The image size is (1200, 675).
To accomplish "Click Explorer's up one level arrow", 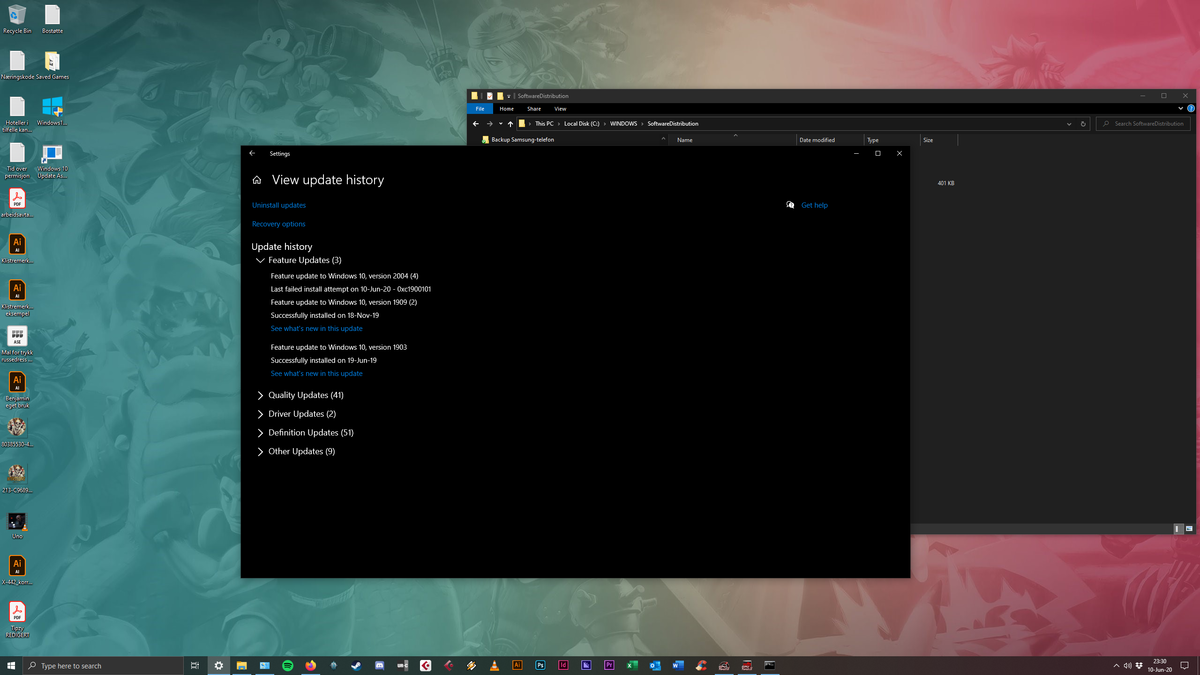I will (510, 124).
